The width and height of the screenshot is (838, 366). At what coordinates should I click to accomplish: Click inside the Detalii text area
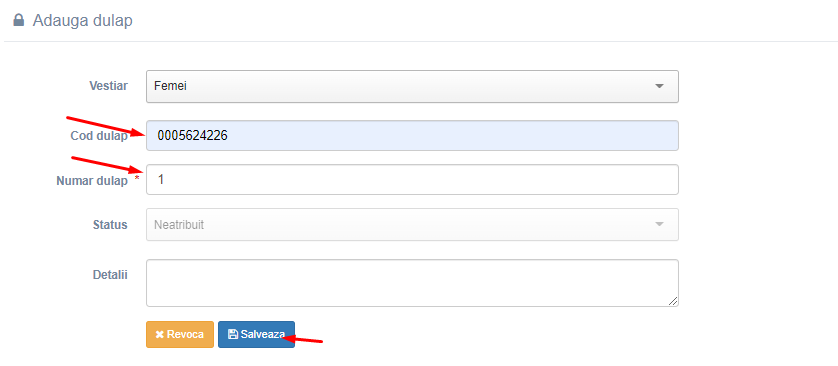(412, 283)
